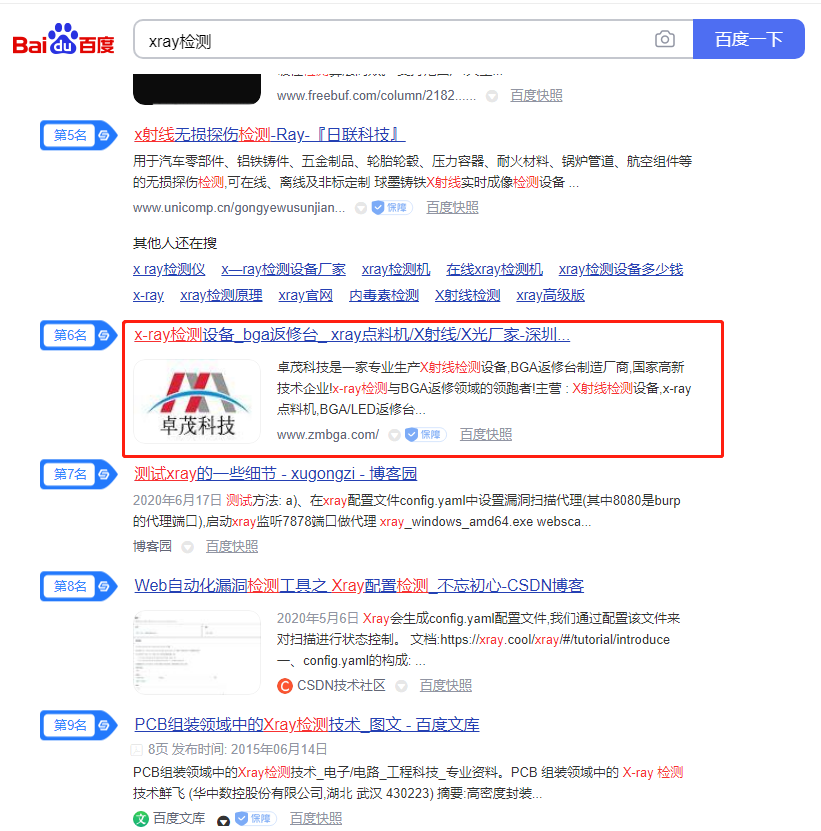Image resolution: width=821 pixels, height=831 pixels.
Task: Open 测试xray的一些细节 博客园 result title
Action: tap(276, 473)
